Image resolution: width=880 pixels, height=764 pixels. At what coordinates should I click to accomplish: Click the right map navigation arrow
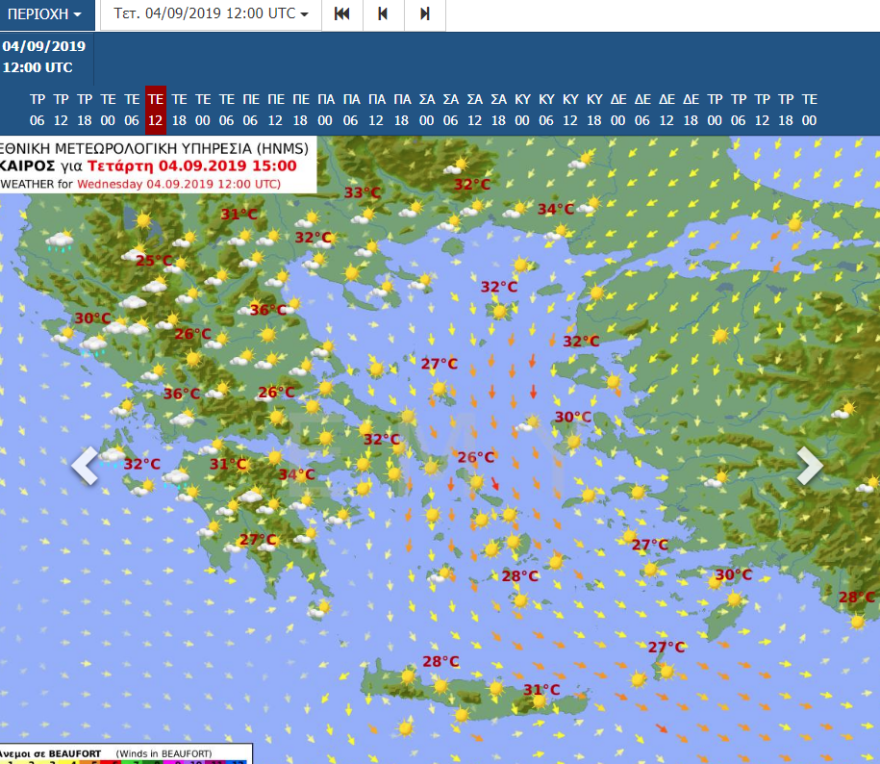click(x=810, y=465)
